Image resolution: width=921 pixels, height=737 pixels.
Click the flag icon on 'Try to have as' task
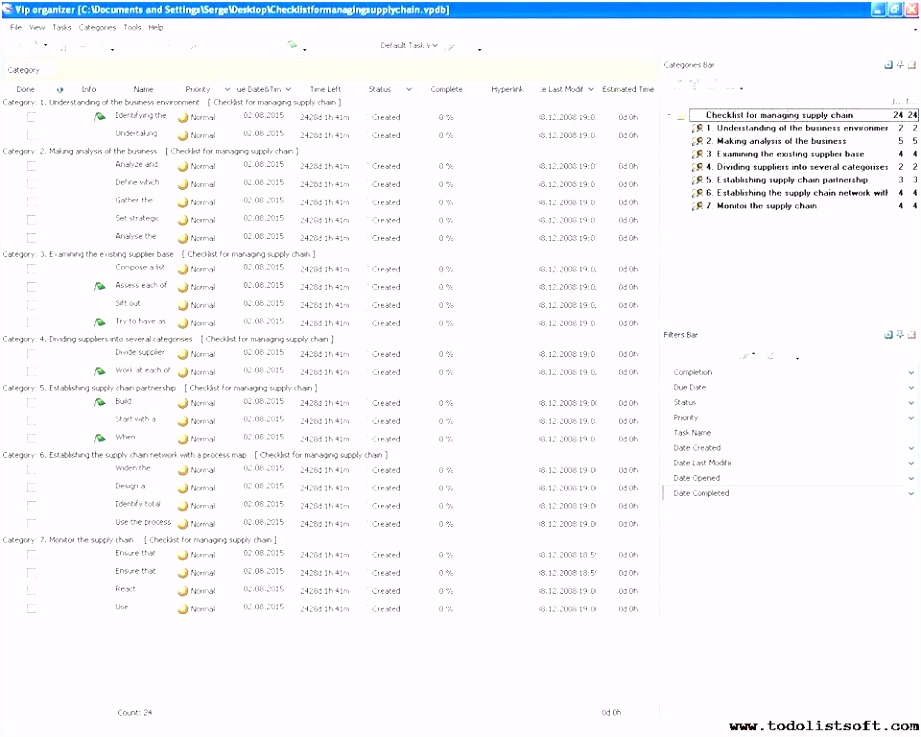point(100,322)
